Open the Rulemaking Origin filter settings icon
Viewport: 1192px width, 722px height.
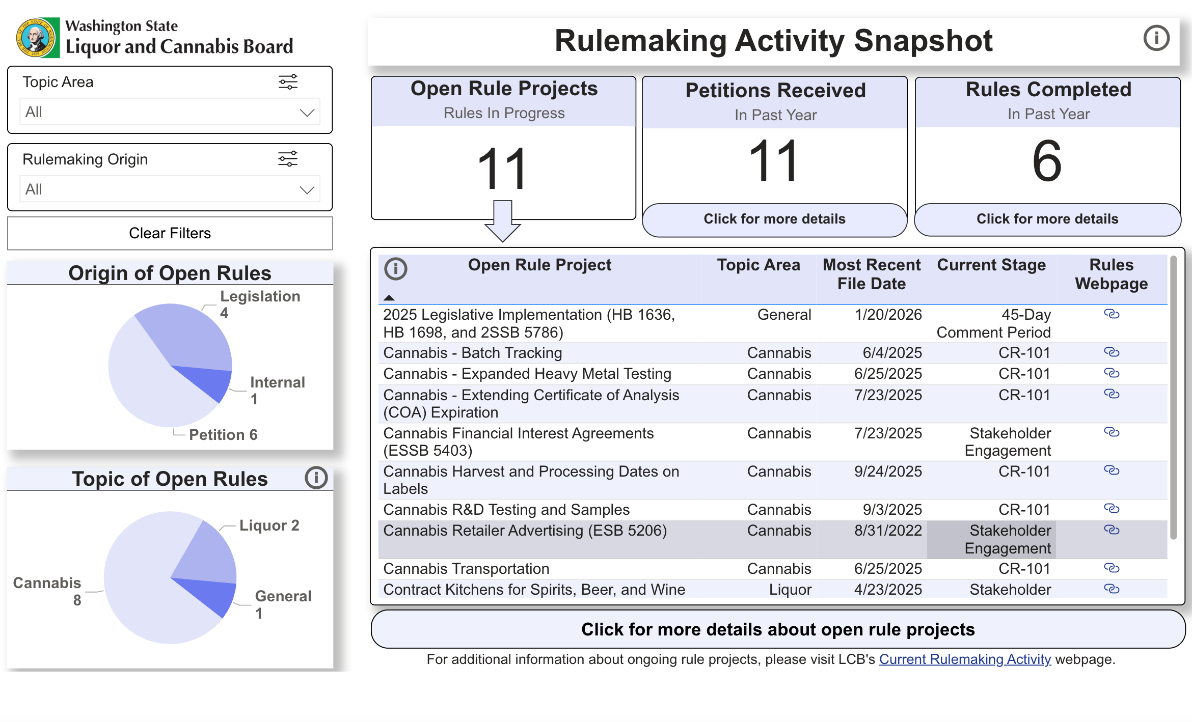288,159
